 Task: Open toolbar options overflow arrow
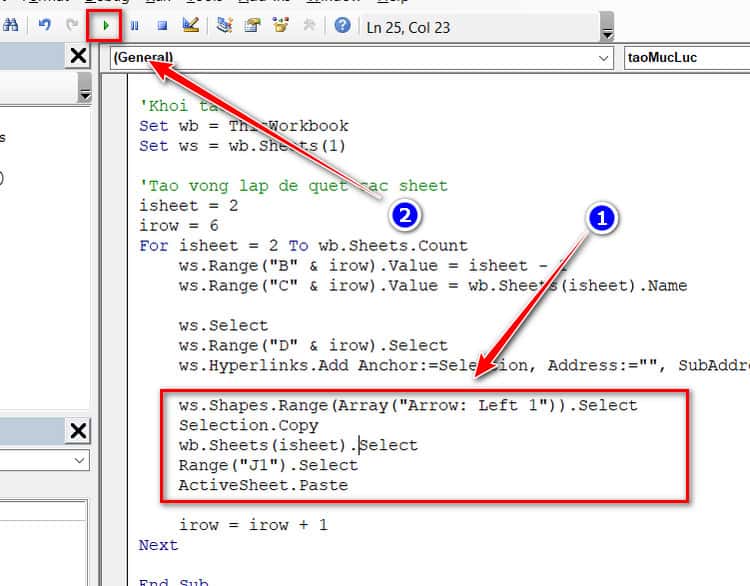[607, 27]
